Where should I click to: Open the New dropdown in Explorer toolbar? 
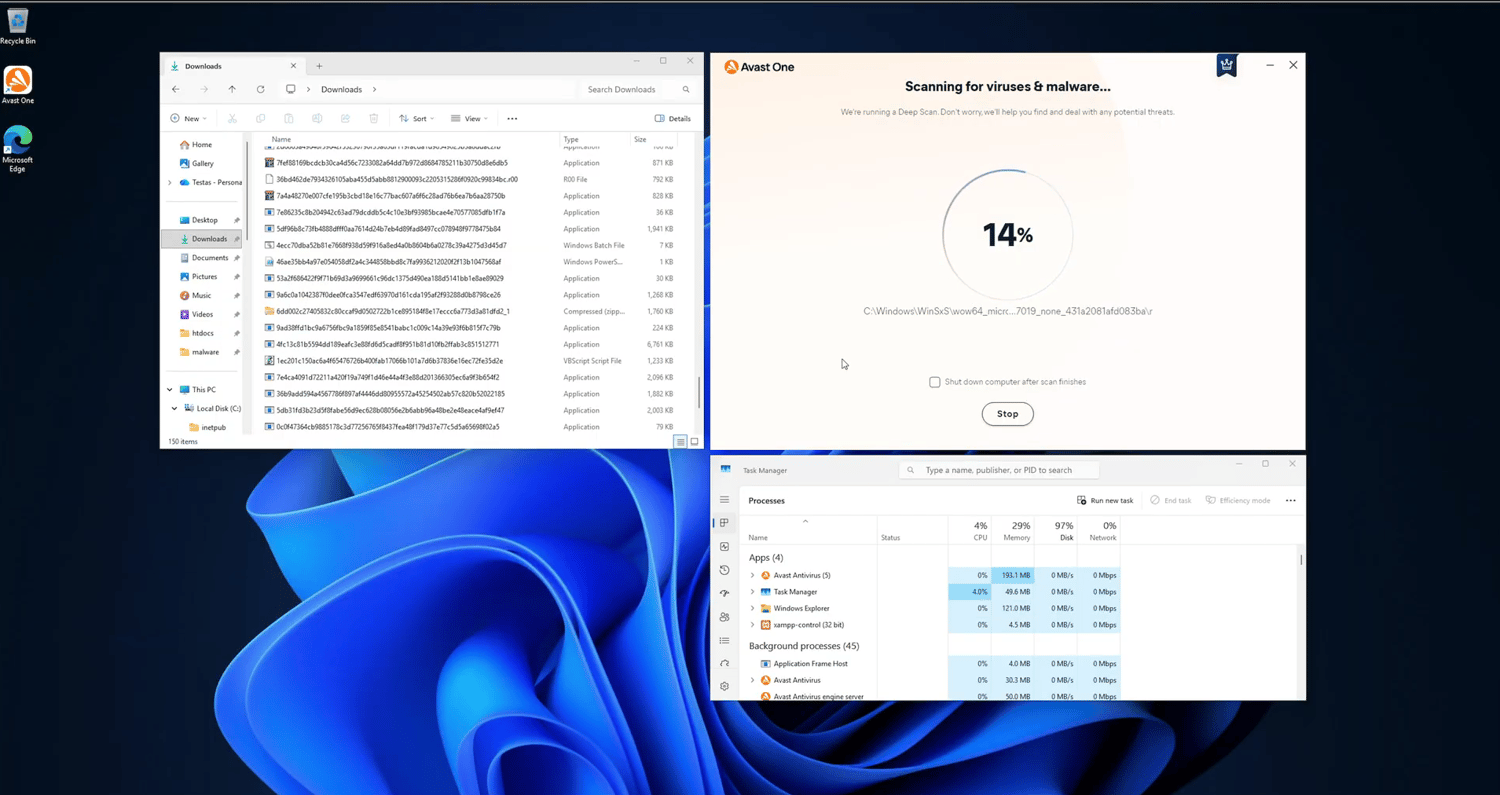coord(189,118)
